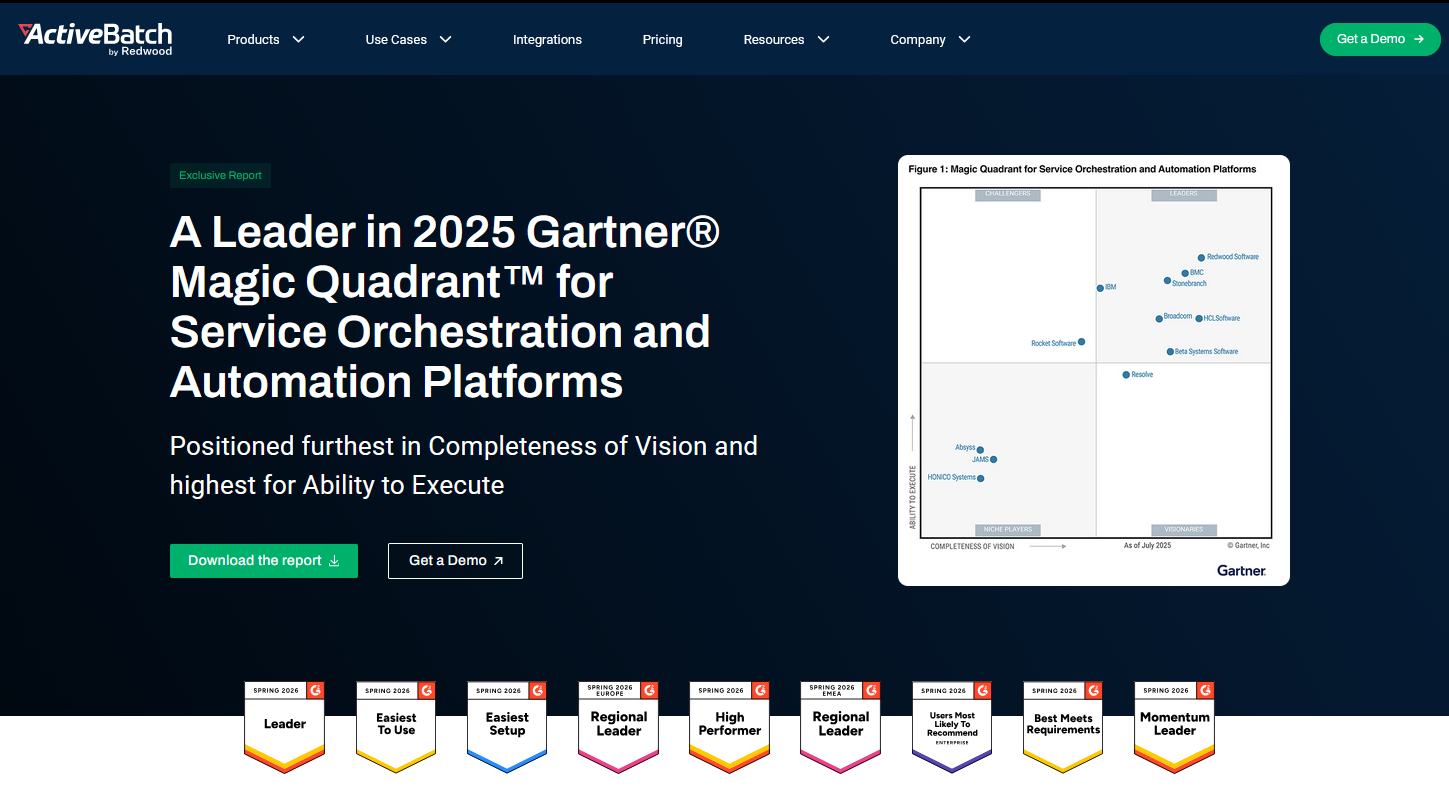Screen dimensions: 1449x799
Task: Click the G2 Leader badge
Action: pos(285,727)
